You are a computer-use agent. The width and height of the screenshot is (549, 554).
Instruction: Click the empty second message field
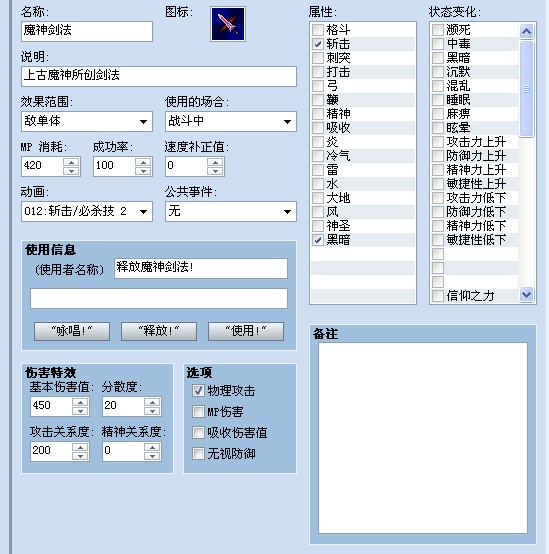[159, 298]
